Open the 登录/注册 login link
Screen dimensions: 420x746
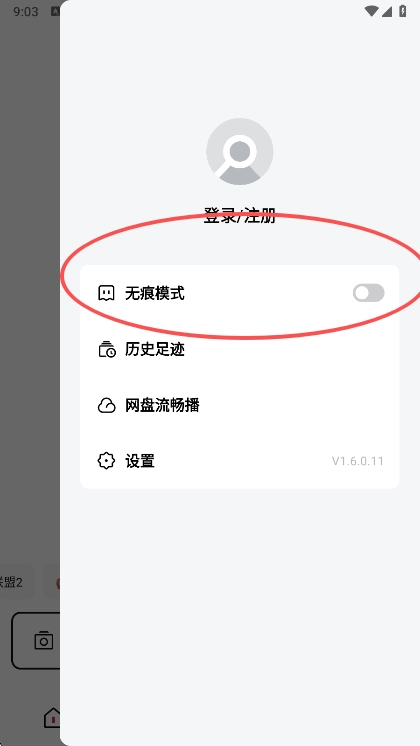[240, 216]
